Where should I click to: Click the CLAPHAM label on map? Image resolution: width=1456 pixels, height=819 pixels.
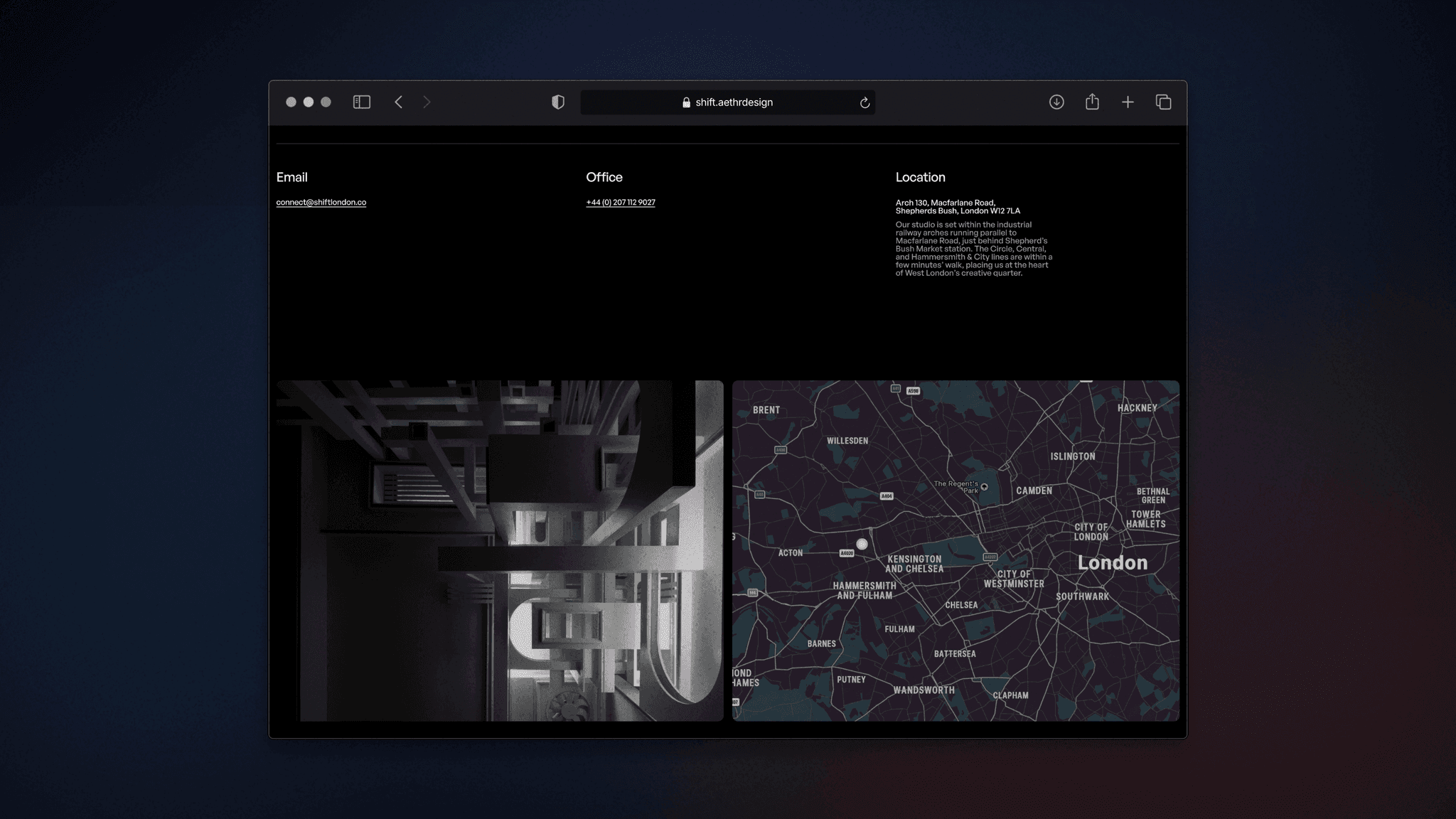(1010, 695)
